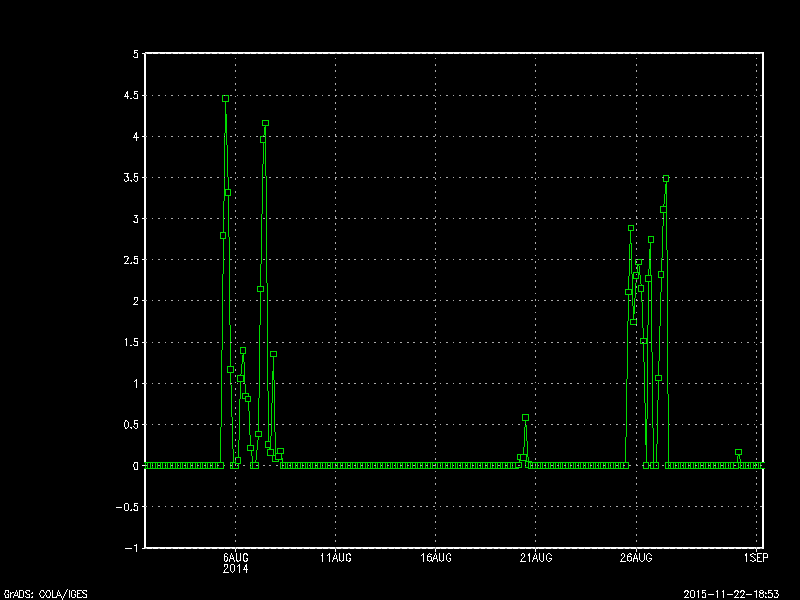This screenshot has height=600, width=800.
Task: Click the y-axis value 4.5
Action: (131, 95)
